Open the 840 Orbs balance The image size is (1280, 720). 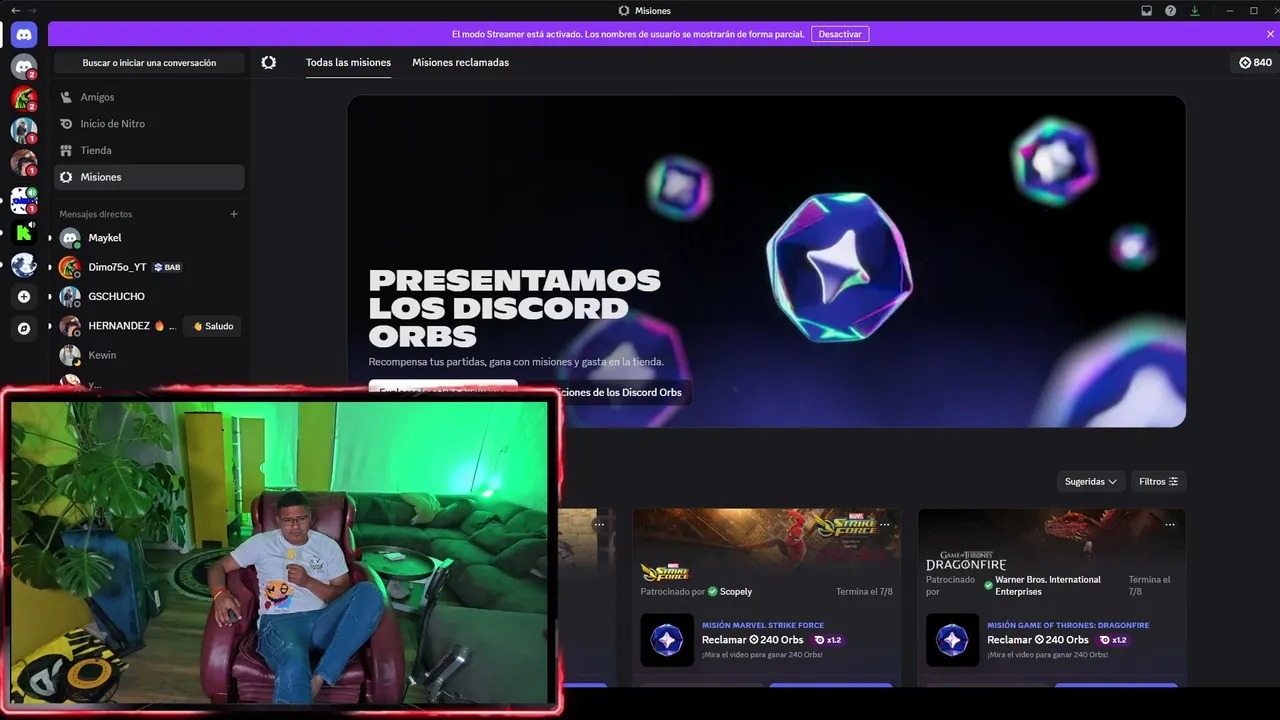[1255, 62]
